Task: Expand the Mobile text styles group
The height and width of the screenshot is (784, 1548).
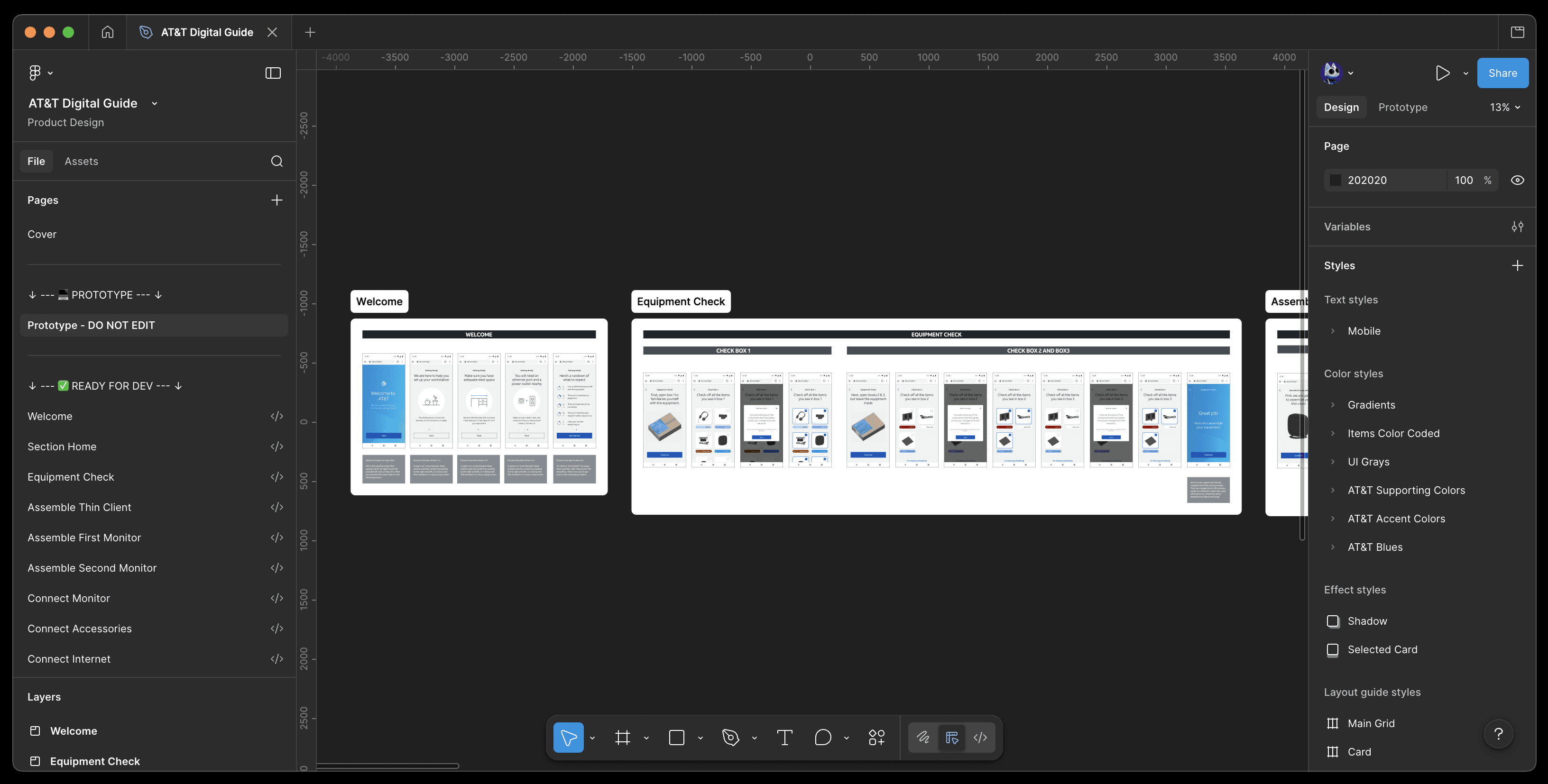Action: (1332, 331)
